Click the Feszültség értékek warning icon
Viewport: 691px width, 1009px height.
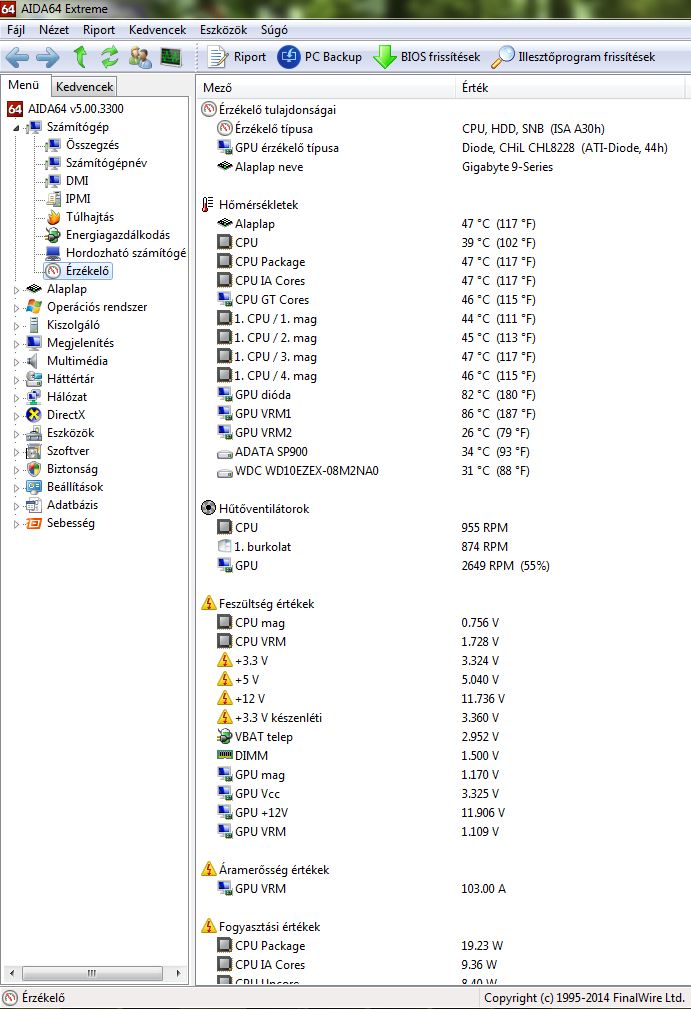(208, 604)
